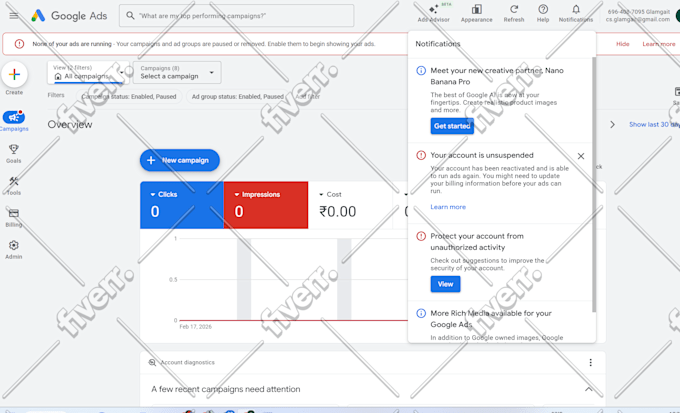Screen dimensions: 680x413
Task: Open Billing in the sidebar
Action: (13, 218)
